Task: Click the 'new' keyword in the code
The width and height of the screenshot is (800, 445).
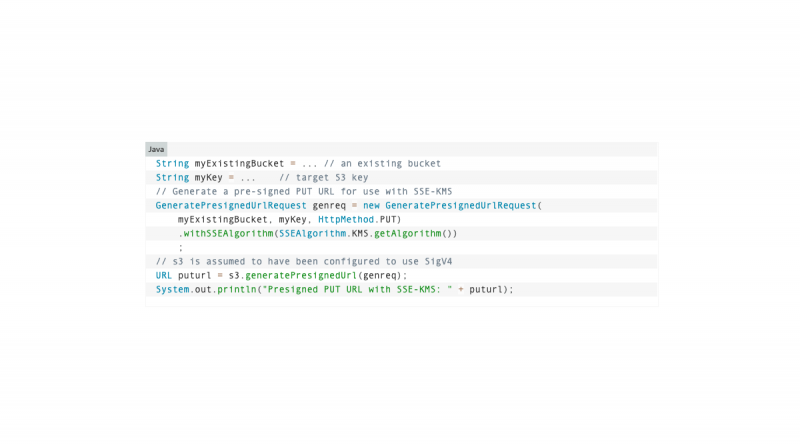Action: click(x=371, y=205)
